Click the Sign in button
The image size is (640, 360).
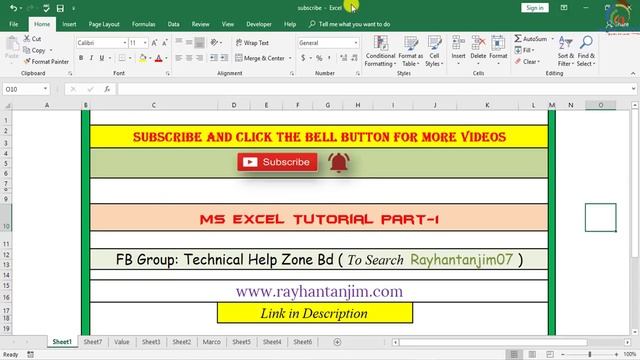click(x=535, y=8)
